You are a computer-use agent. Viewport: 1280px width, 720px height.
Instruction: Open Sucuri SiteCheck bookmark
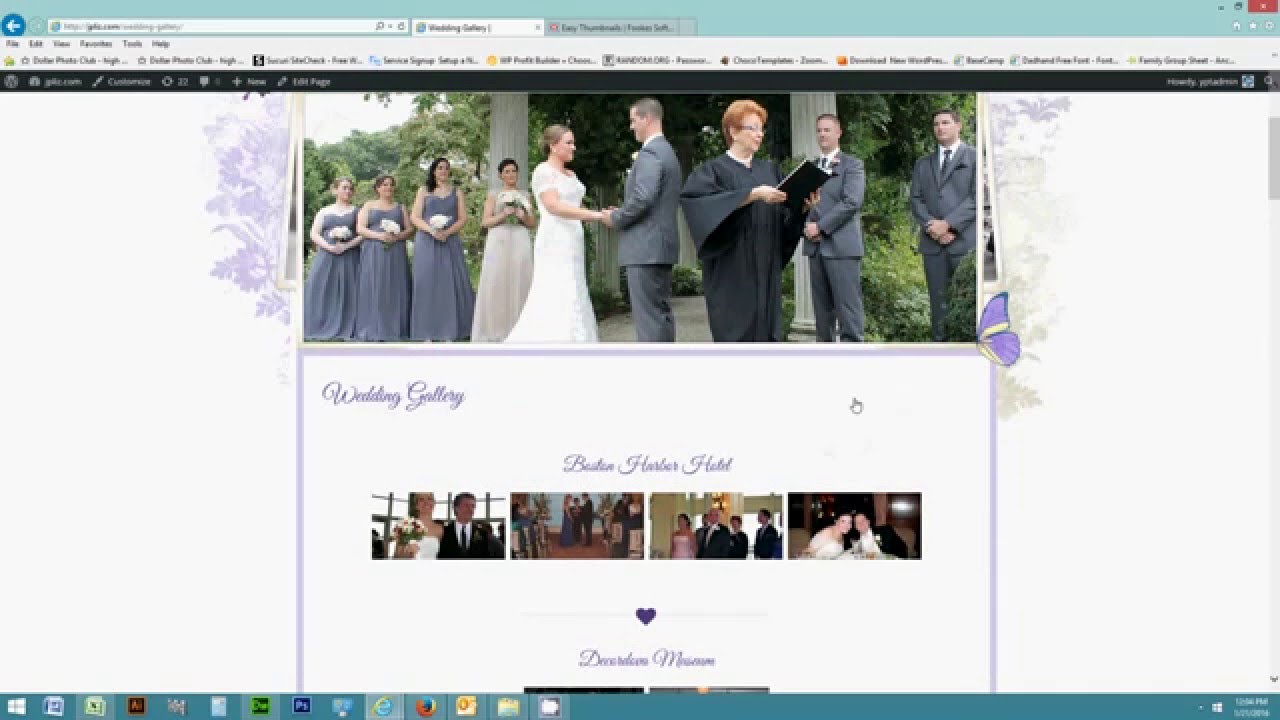(308, 60)
